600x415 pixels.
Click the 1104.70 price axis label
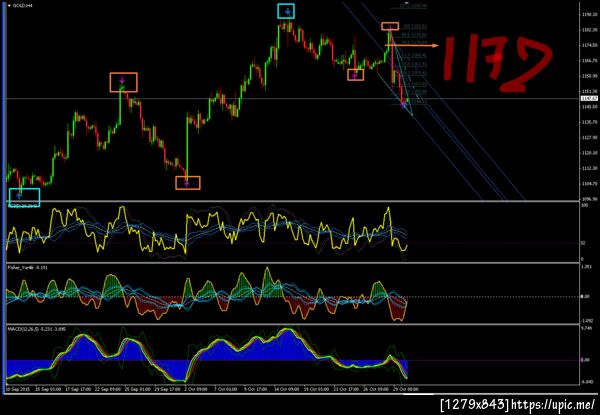click(x=590, y=184)
